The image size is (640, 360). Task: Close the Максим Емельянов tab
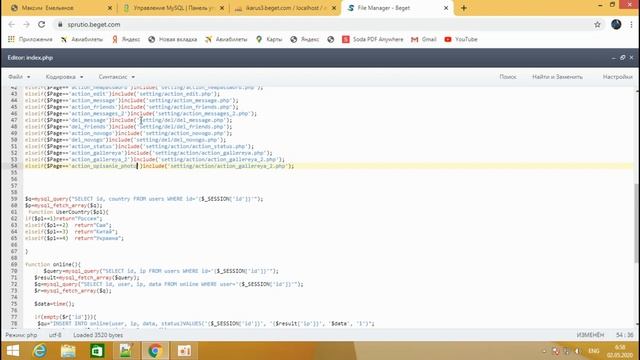coord(109,8)
